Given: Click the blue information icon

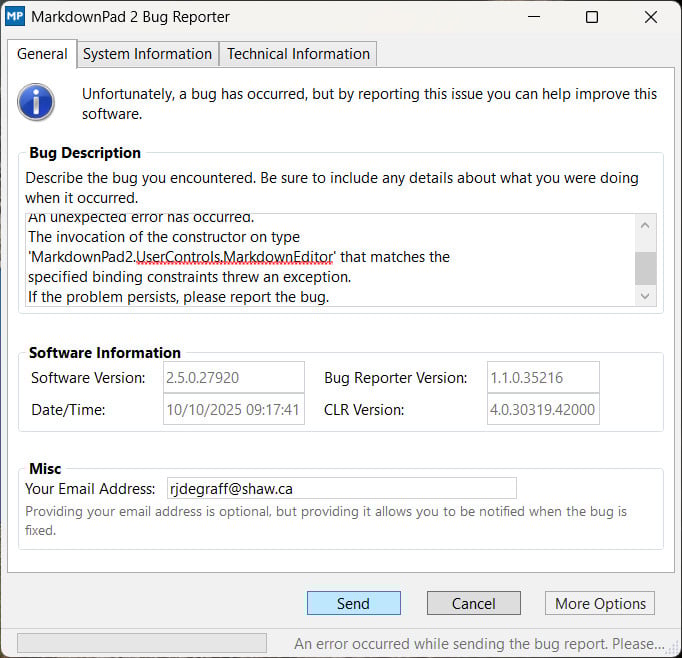Looking at the screenshot, I should tap(37, 102).
